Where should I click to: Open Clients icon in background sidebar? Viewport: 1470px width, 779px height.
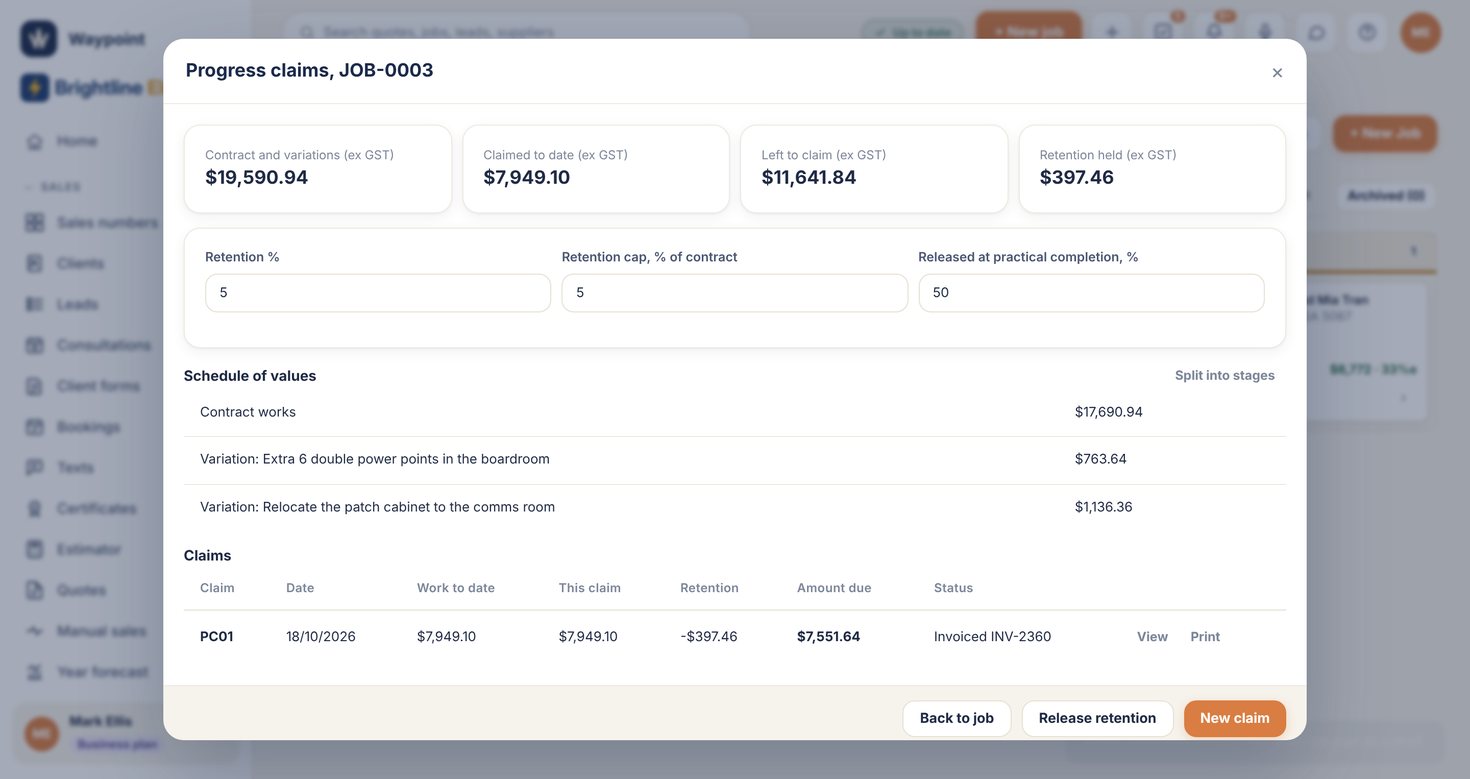35,263
